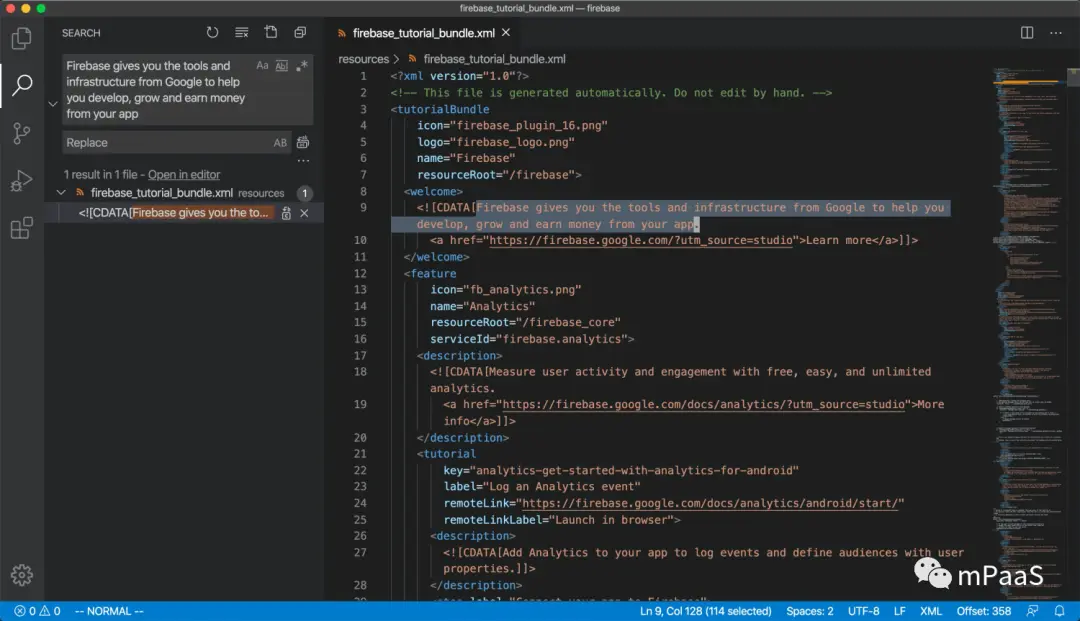Click the minimap code overview
The width and height of the screenshot is (1080, 621).
click(1024, 250)
